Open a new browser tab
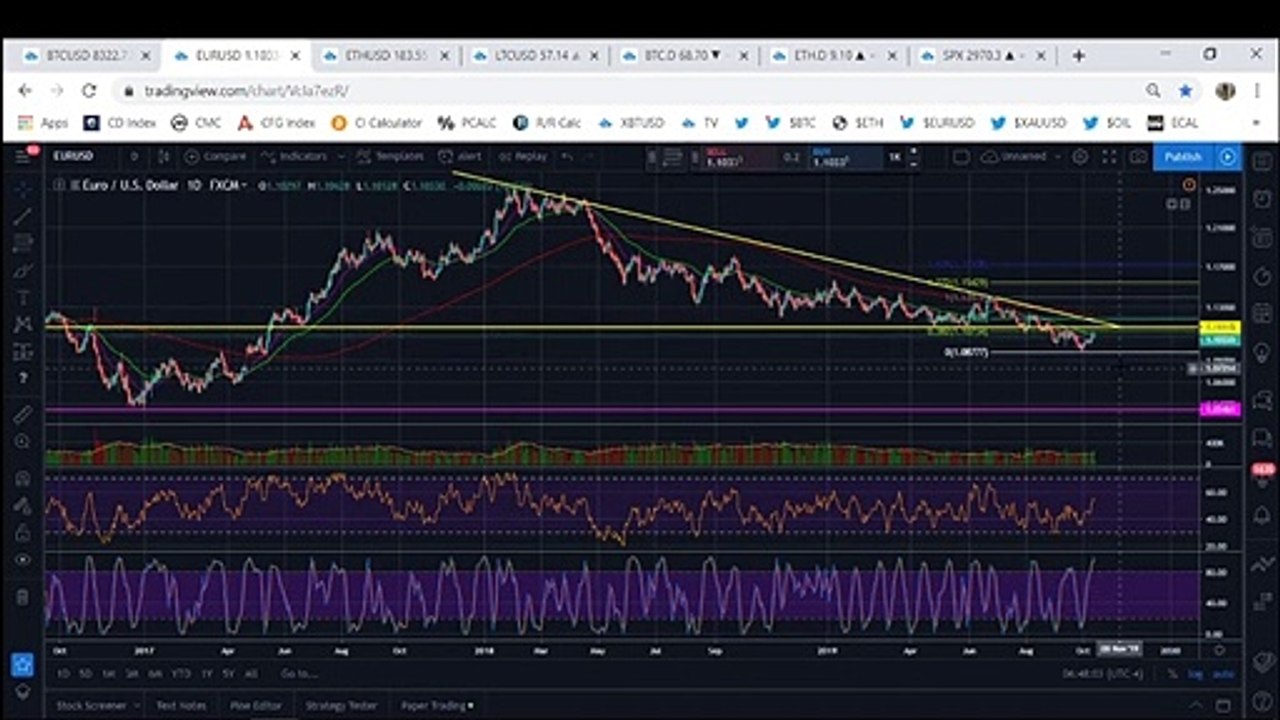 pyautogui.click(x=1078, y=56)
